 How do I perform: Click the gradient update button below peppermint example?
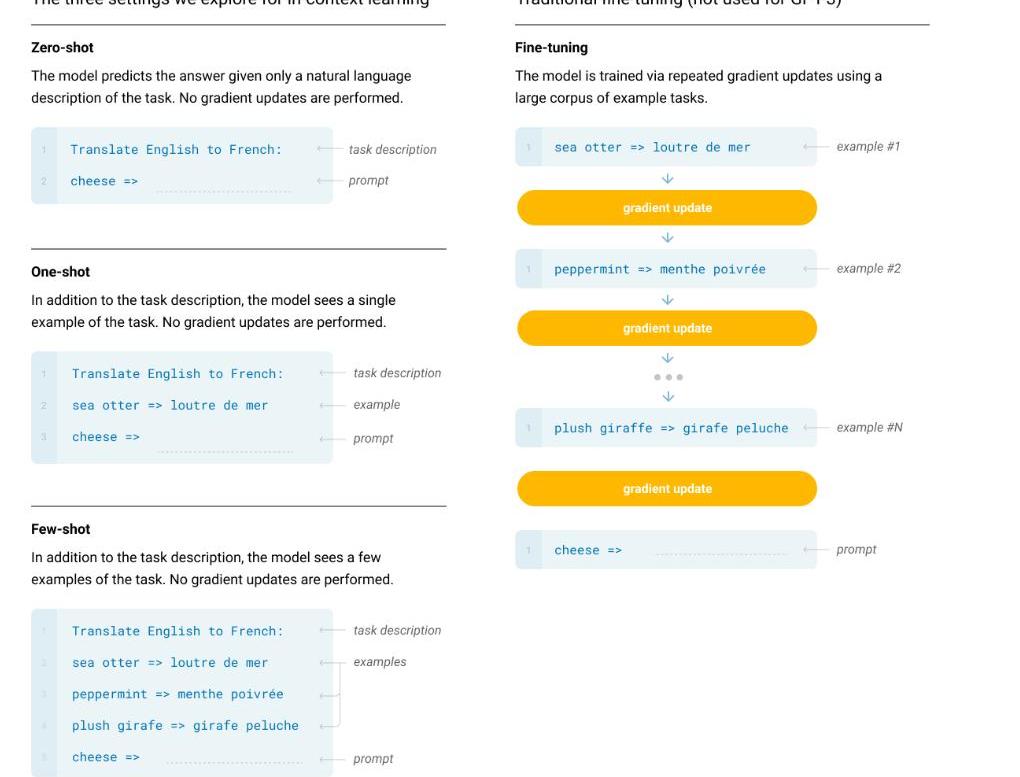(667, 328)
